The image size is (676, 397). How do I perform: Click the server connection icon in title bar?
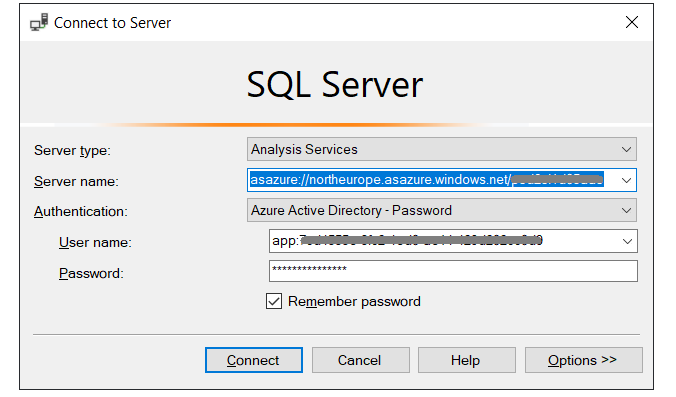click(39, 22)
